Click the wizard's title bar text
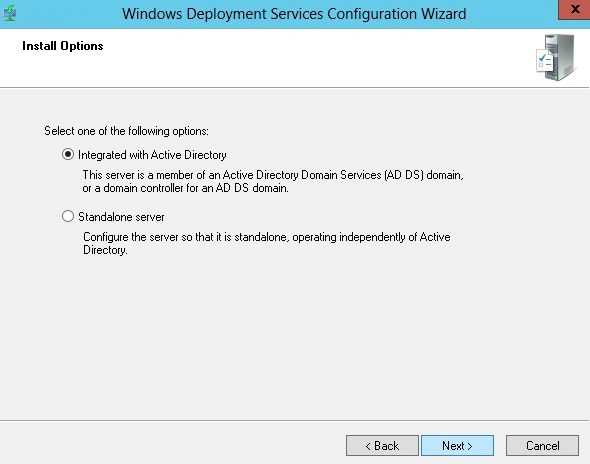 pos(294,14)
